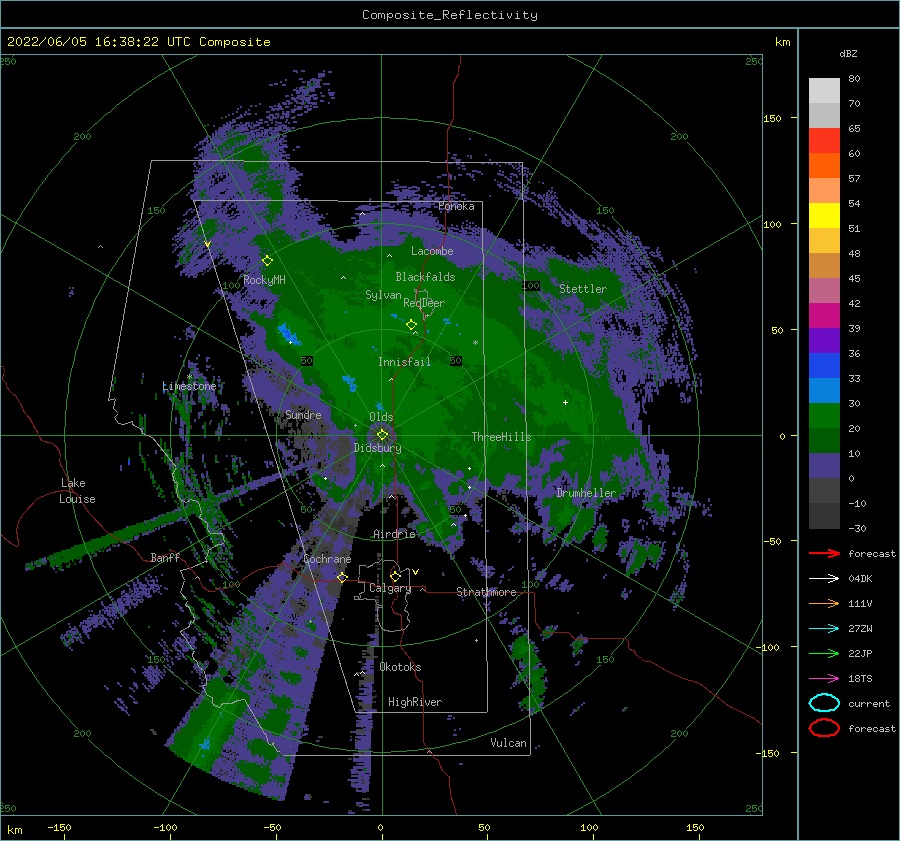Click the Airdrie label

tap(394, 534)
